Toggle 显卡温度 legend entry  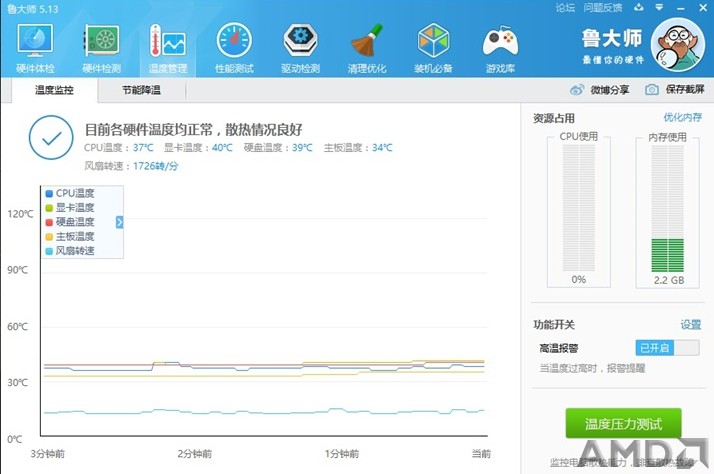pos(70,208)
